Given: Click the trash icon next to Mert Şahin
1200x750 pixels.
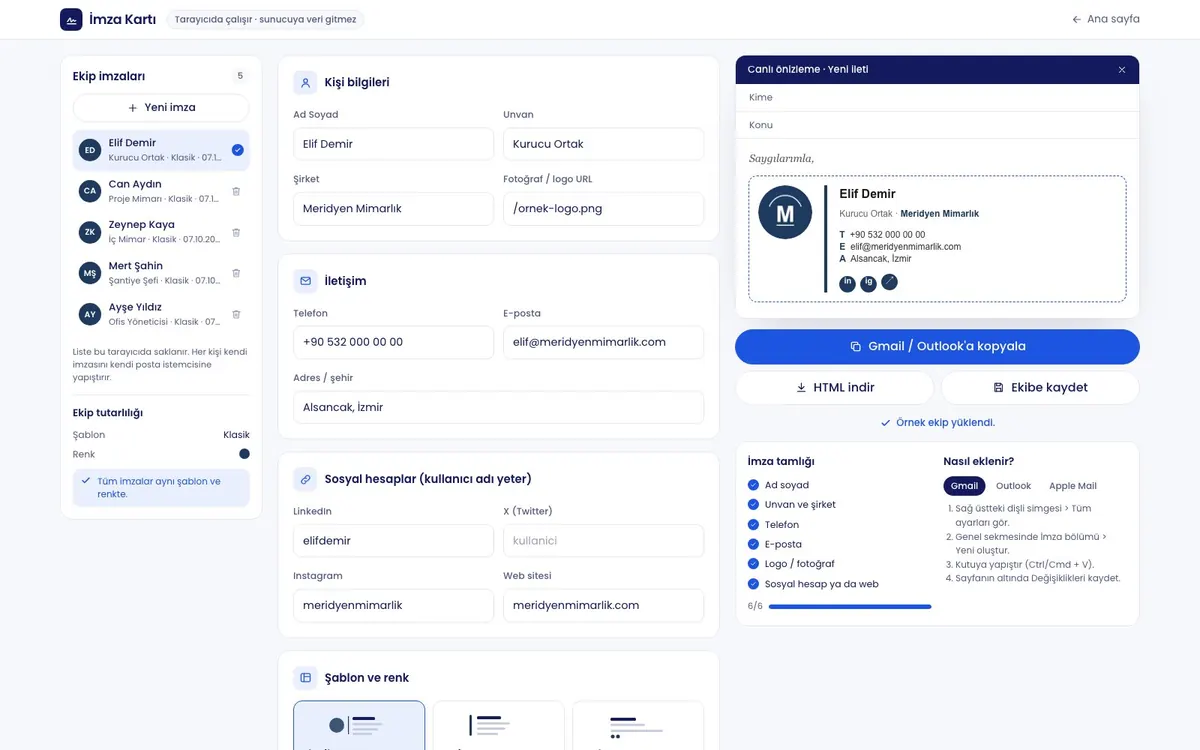Looking at the screenshot, I should point(236,273).
